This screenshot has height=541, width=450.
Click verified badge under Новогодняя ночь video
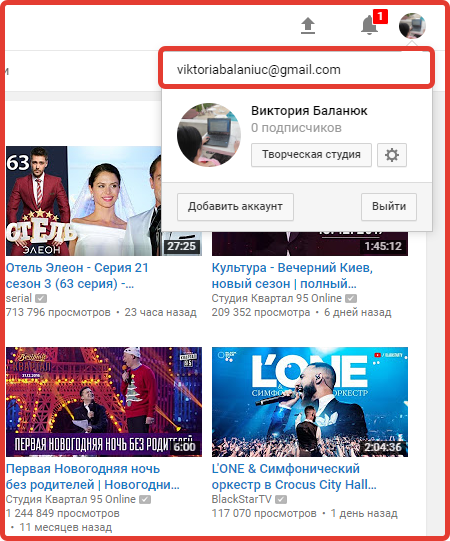pos(145,499)
